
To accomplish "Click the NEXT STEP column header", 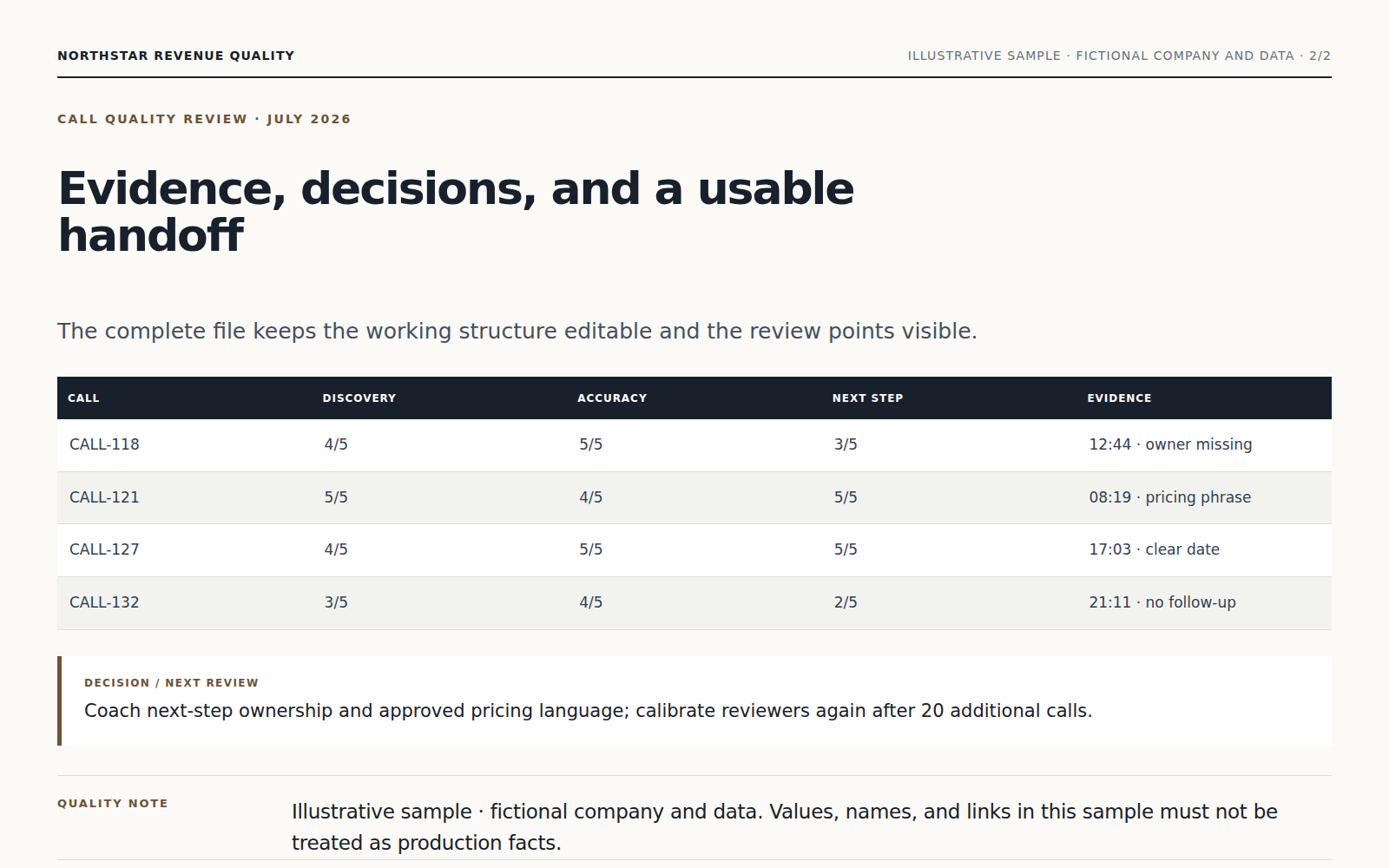I will click(x=867, y=398).
